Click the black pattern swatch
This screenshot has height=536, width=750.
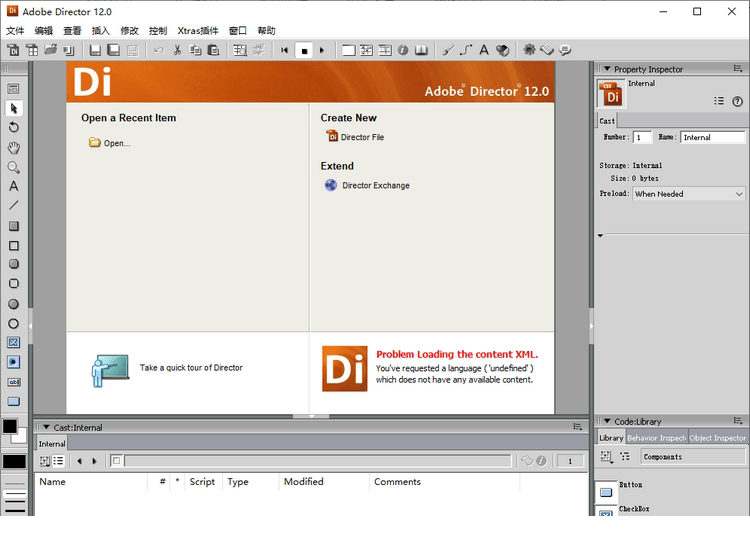(14, 461)
